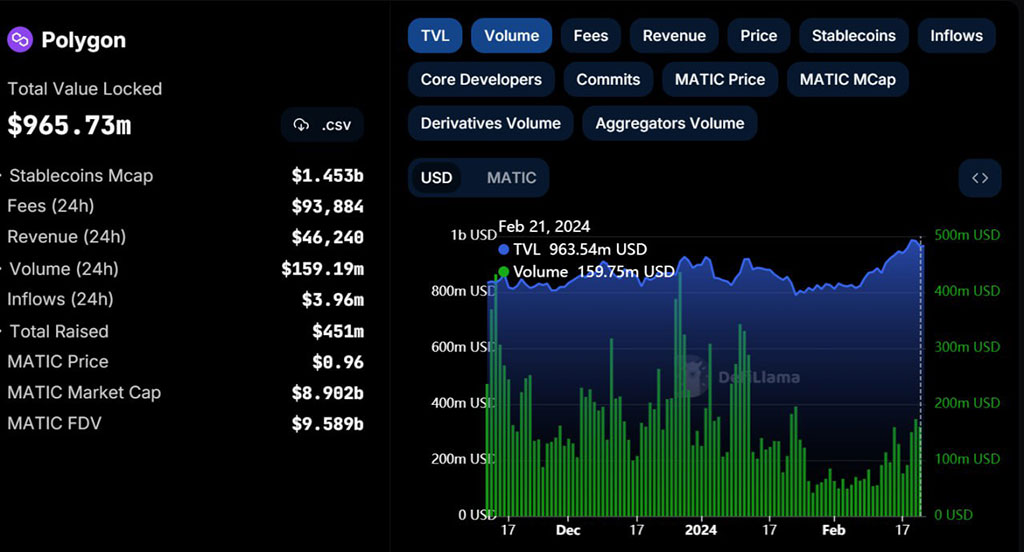The width and height of the screenshot is (1024, 552).
Task: Switch denomination to MATIC
Action: pyautogui.click(x=511, y=178)
